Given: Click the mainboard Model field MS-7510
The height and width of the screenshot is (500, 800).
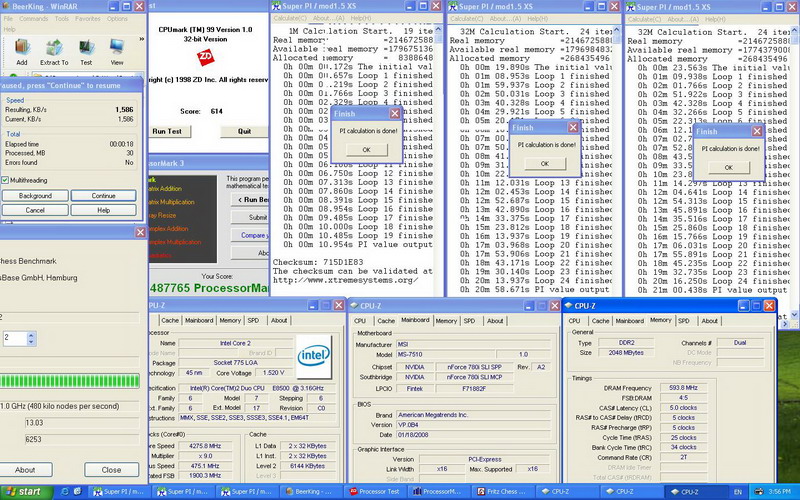Looking at the screenshot, I should [445, 355].
